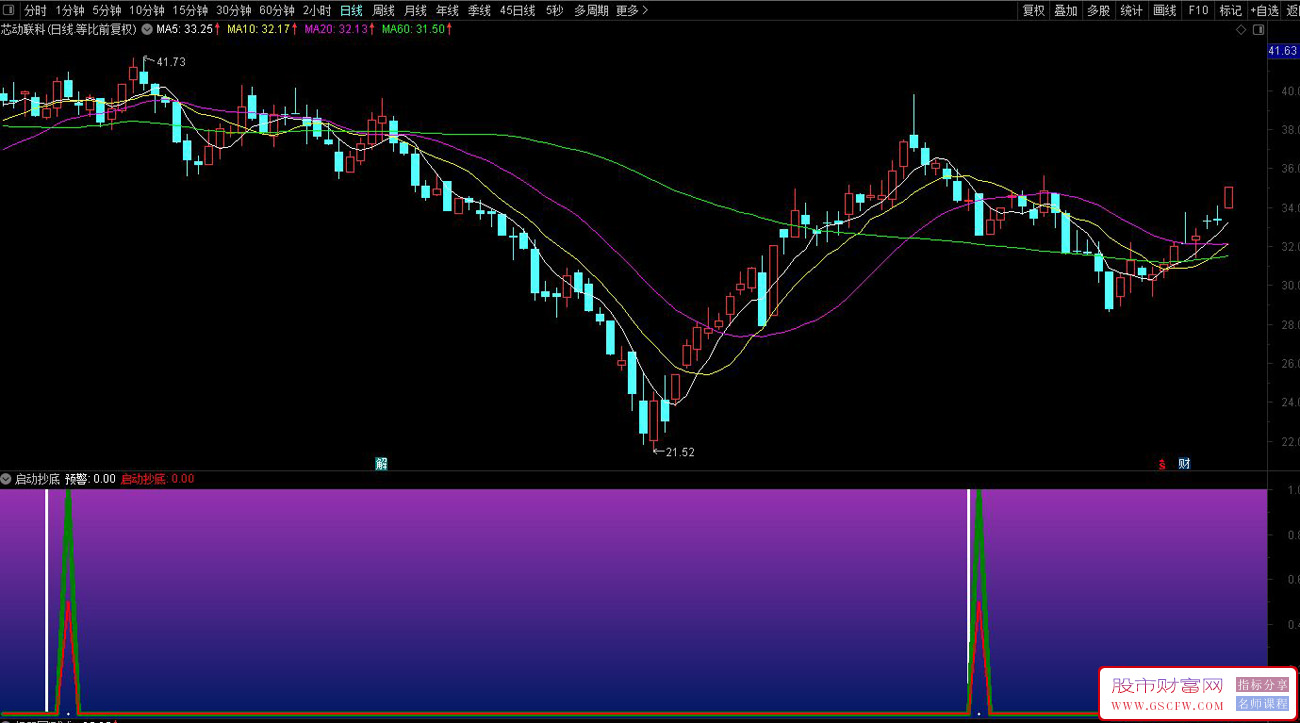Click the 标记 mark button

(1230, 11)
